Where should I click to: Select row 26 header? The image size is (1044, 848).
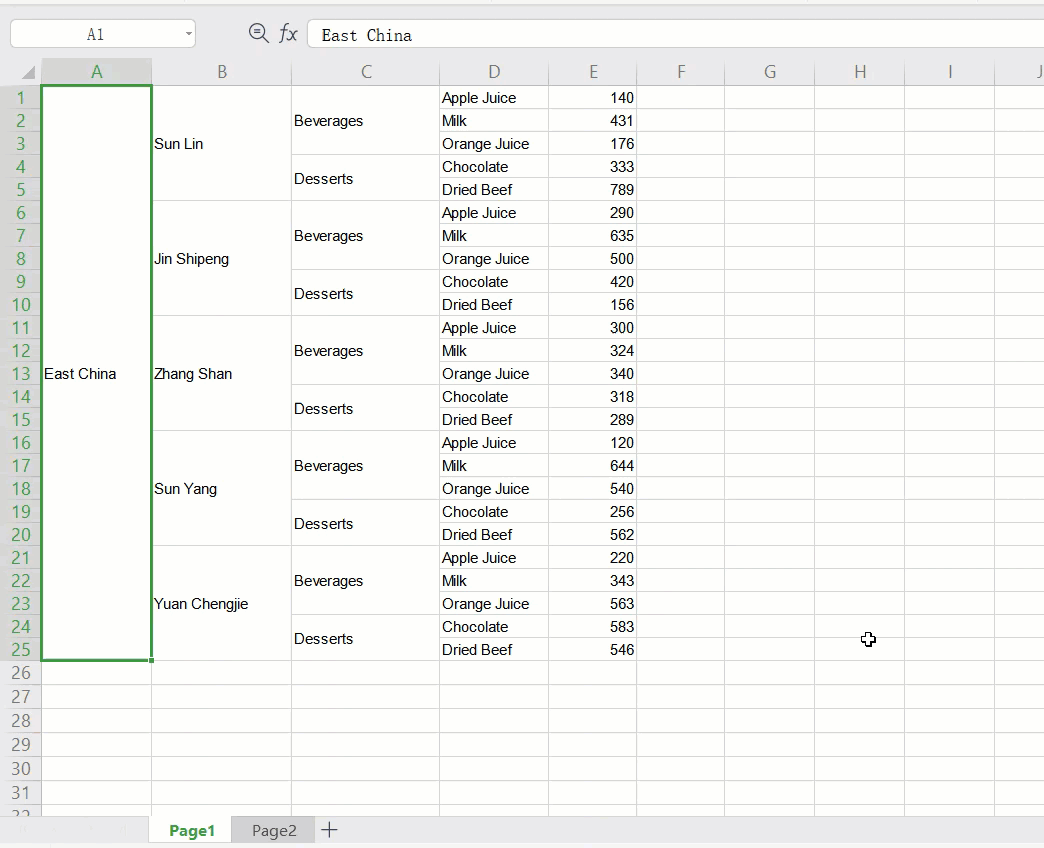tap(21, 673)
